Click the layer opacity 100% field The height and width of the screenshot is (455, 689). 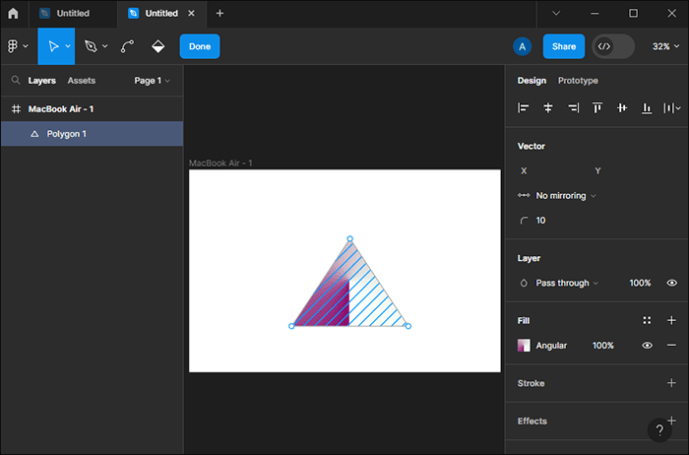640,283
